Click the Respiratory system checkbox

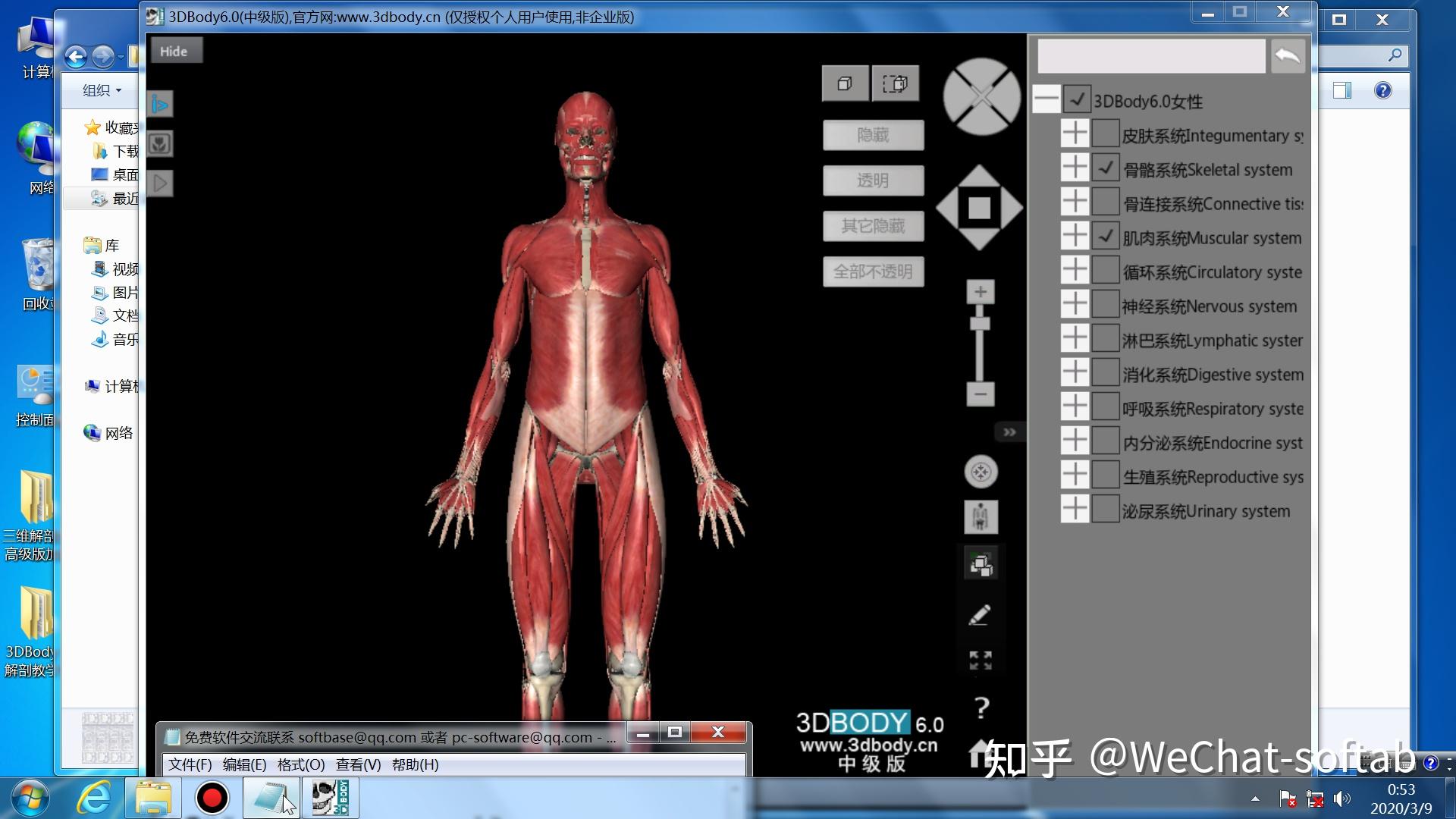[x=1106, y=406]
